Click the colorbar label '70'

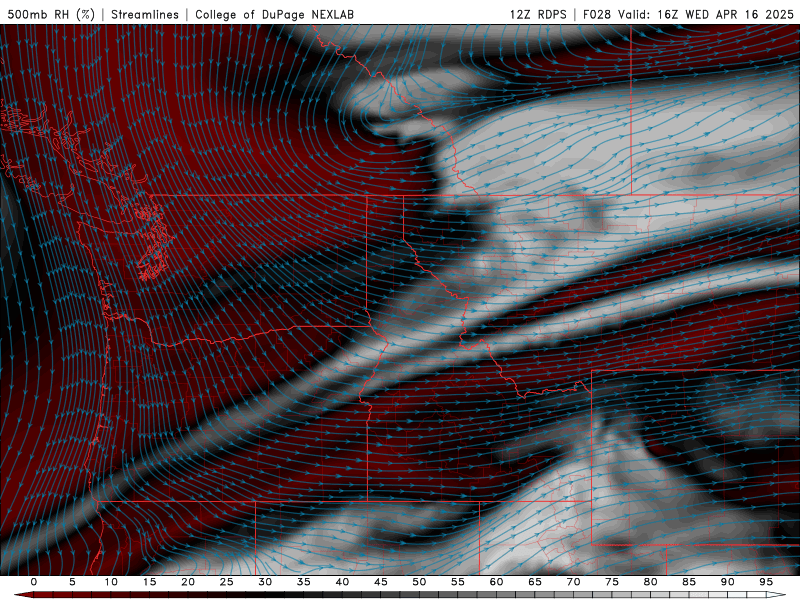point(573,582)
